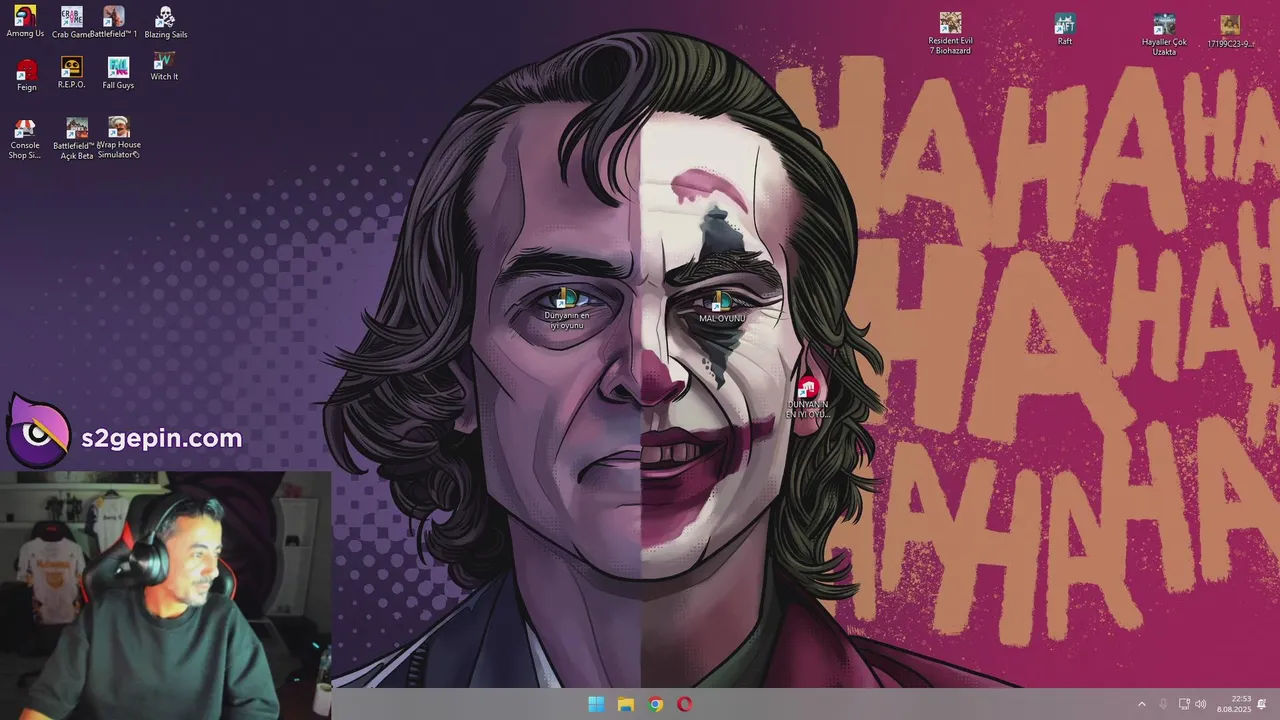The height and width of the screenshot is (720, 1280).
Task: Launch the Kebap House Simulator shortcut
Action: point(119,137)
